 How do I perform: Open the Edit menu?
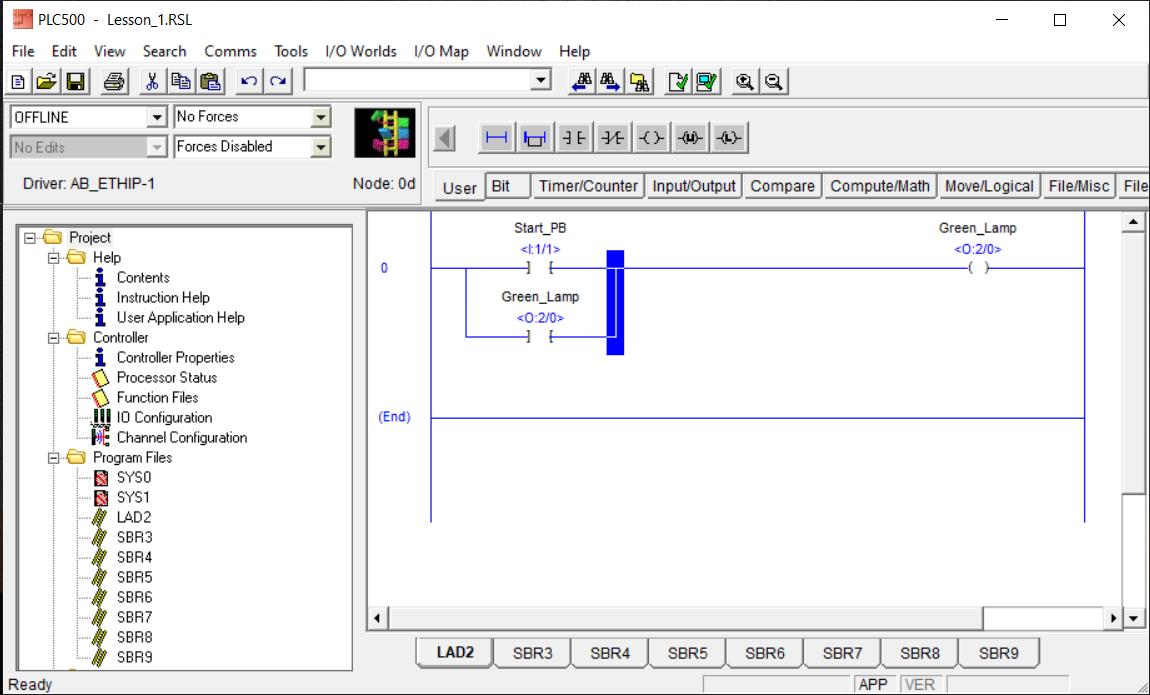pyautogui.click(x=64, y=51)
